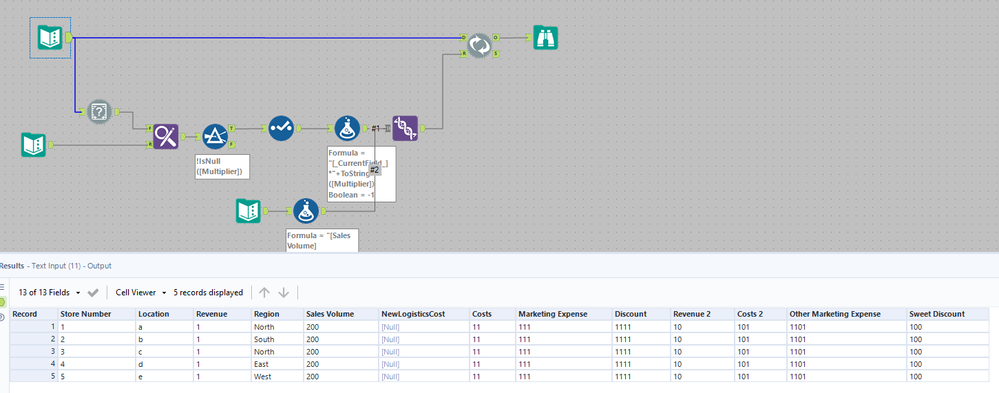Click the West cell in Region column

277,376
